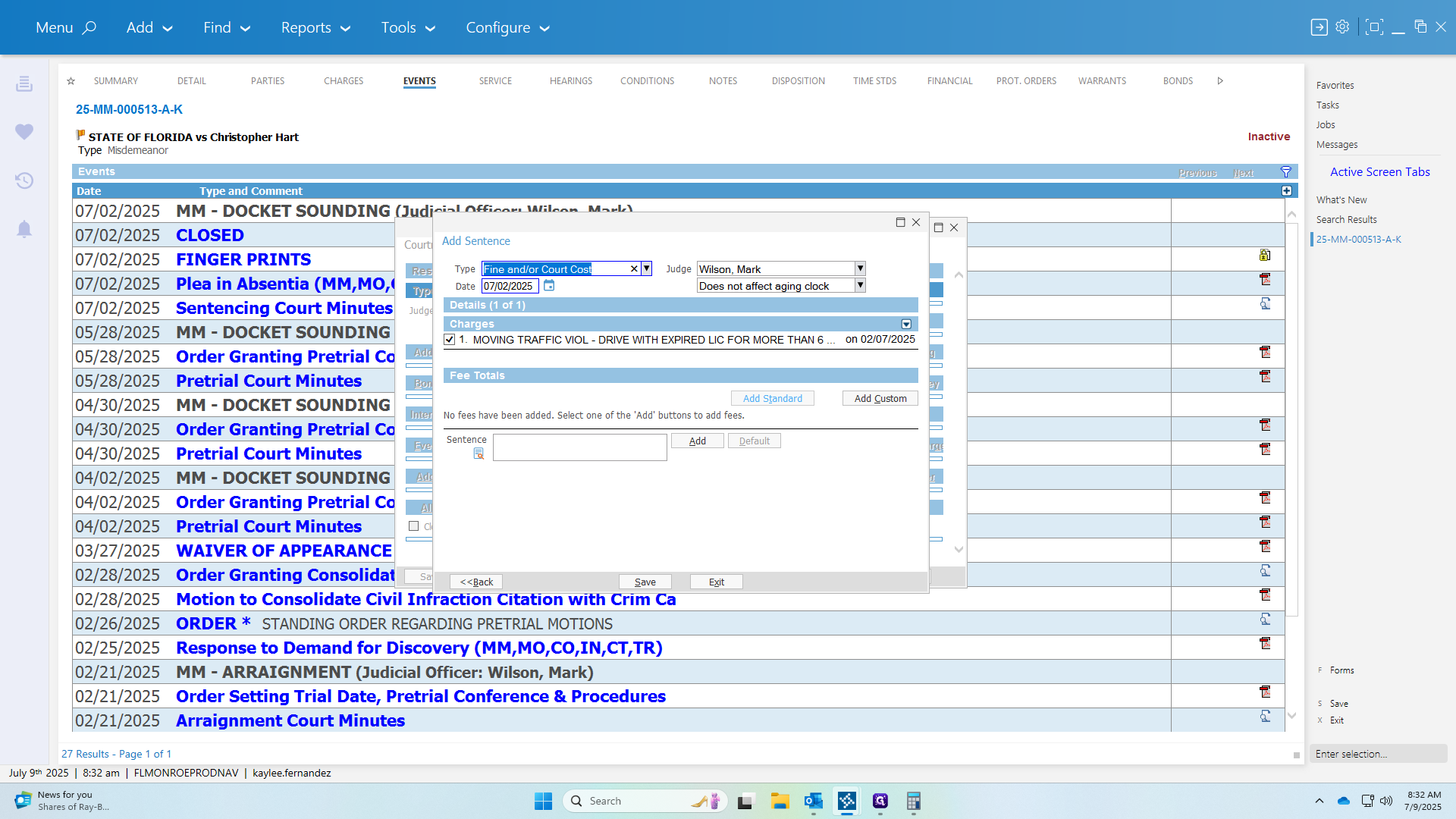Click the Add sentence button

coord(698,441)
